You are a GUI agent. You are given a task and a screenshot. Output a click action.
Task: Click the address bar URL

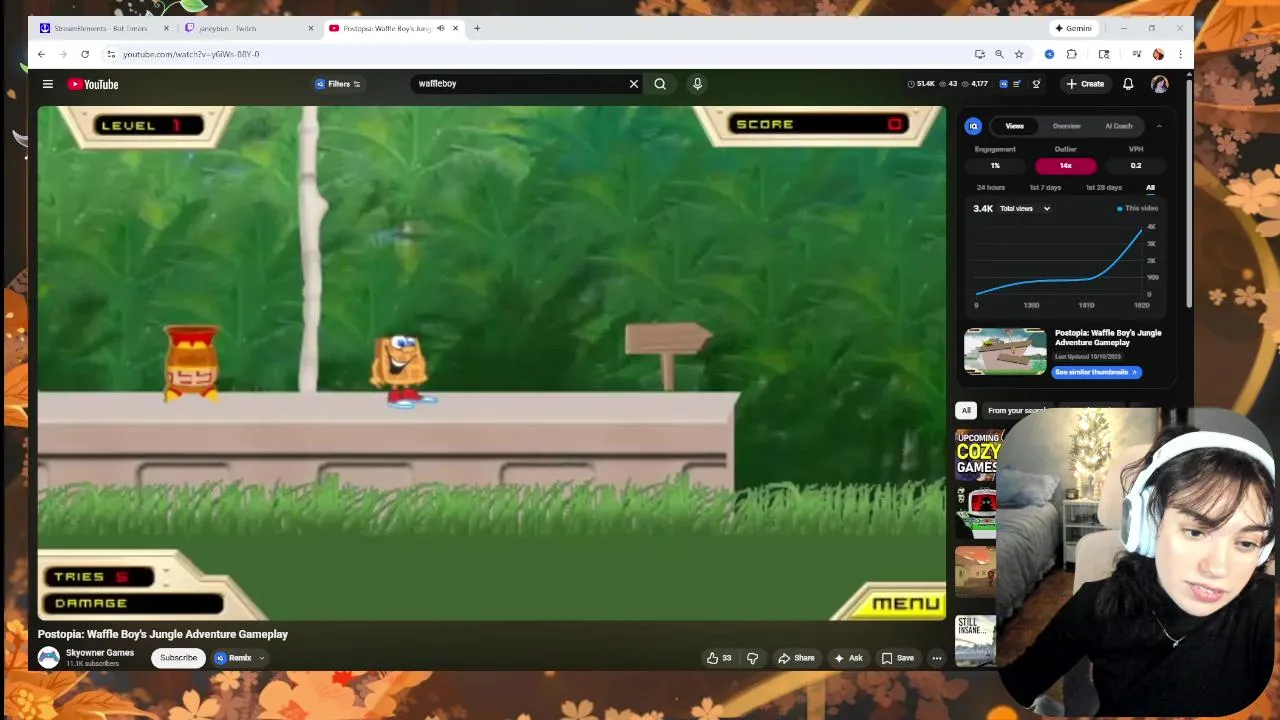pos(191,54)
